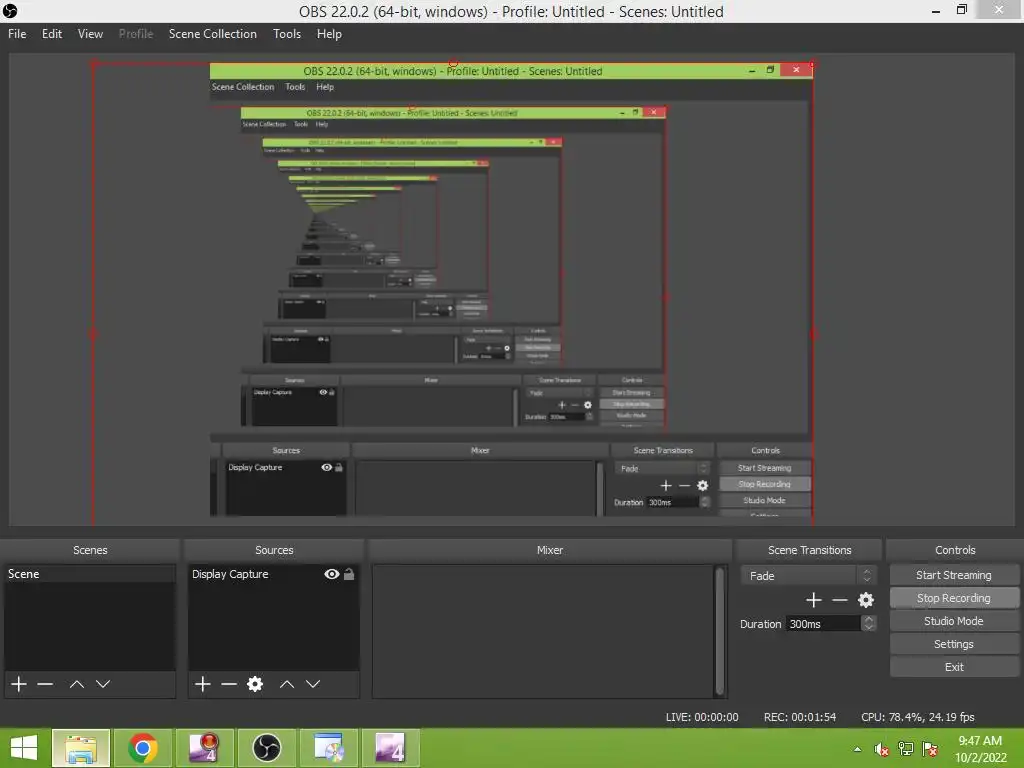Open disc media app in taskbar
This screenshot has width=1024, height=768.
point(328,748)
